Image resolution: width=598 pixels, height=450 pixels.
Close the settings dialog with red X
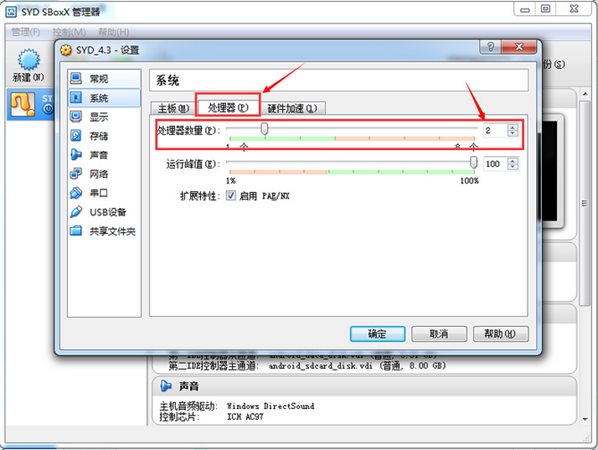(x=519, y=47)
